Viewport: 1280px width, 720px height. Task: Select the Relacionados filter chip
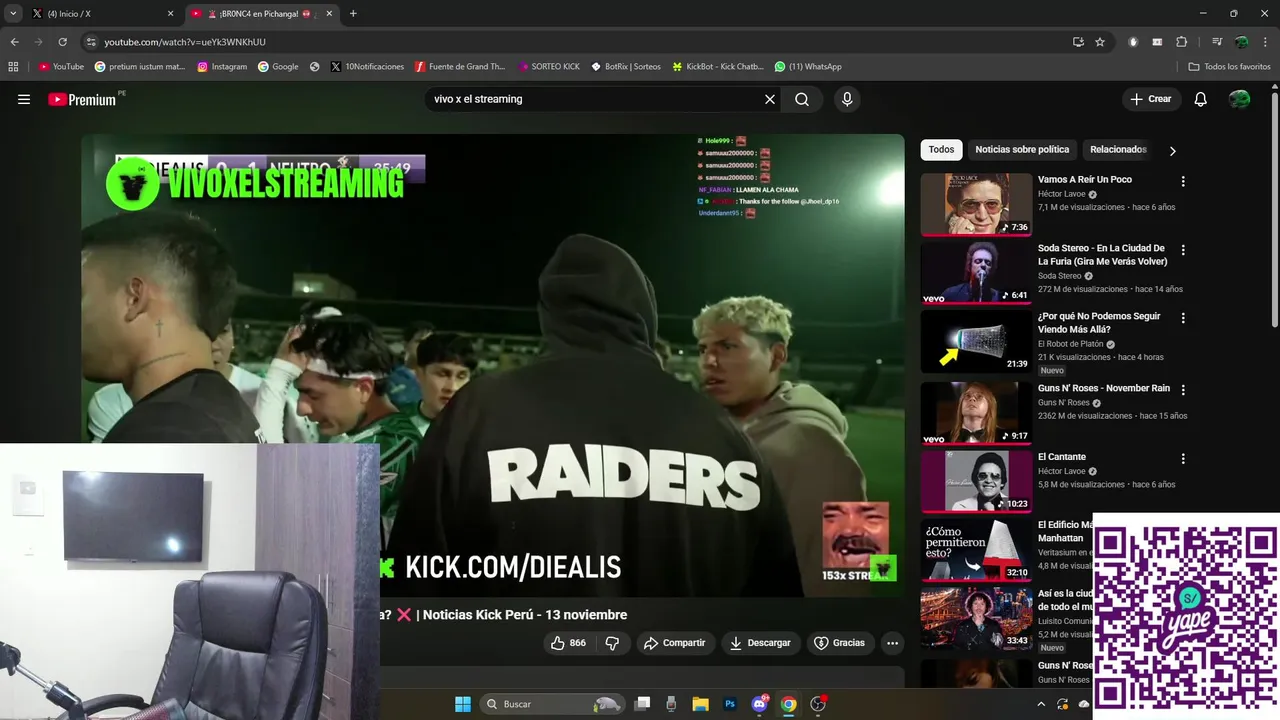pos(1118,150)
